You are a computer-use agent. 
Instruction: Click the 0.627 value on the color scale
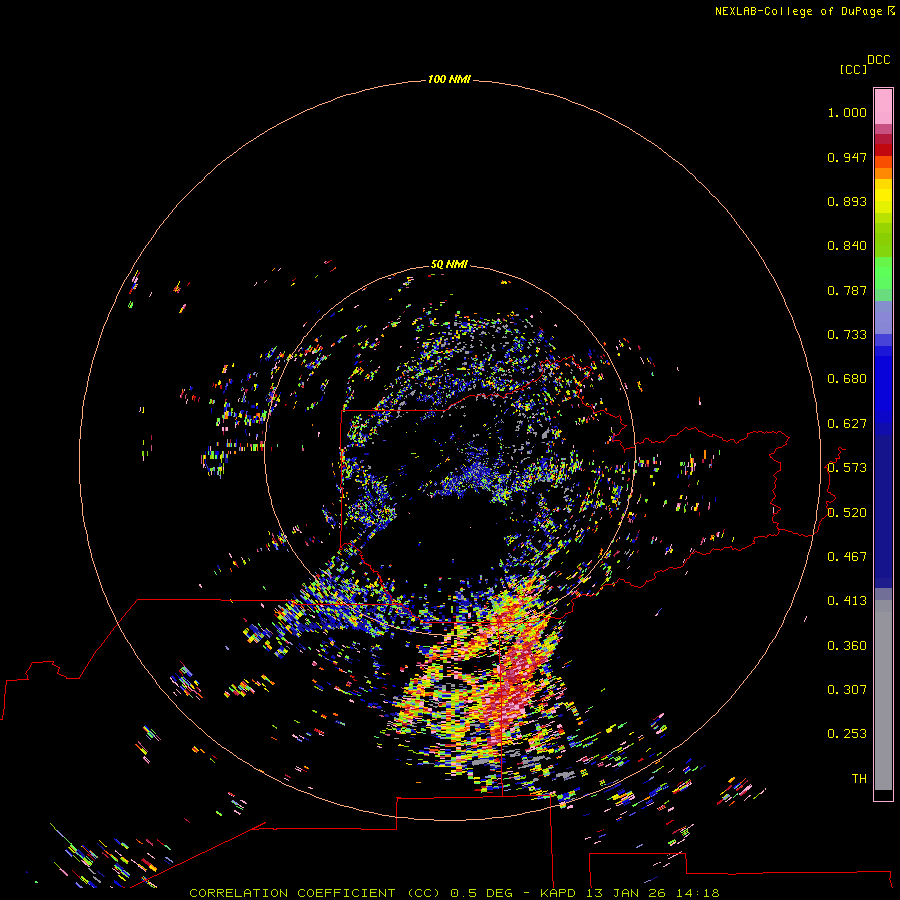847,424
